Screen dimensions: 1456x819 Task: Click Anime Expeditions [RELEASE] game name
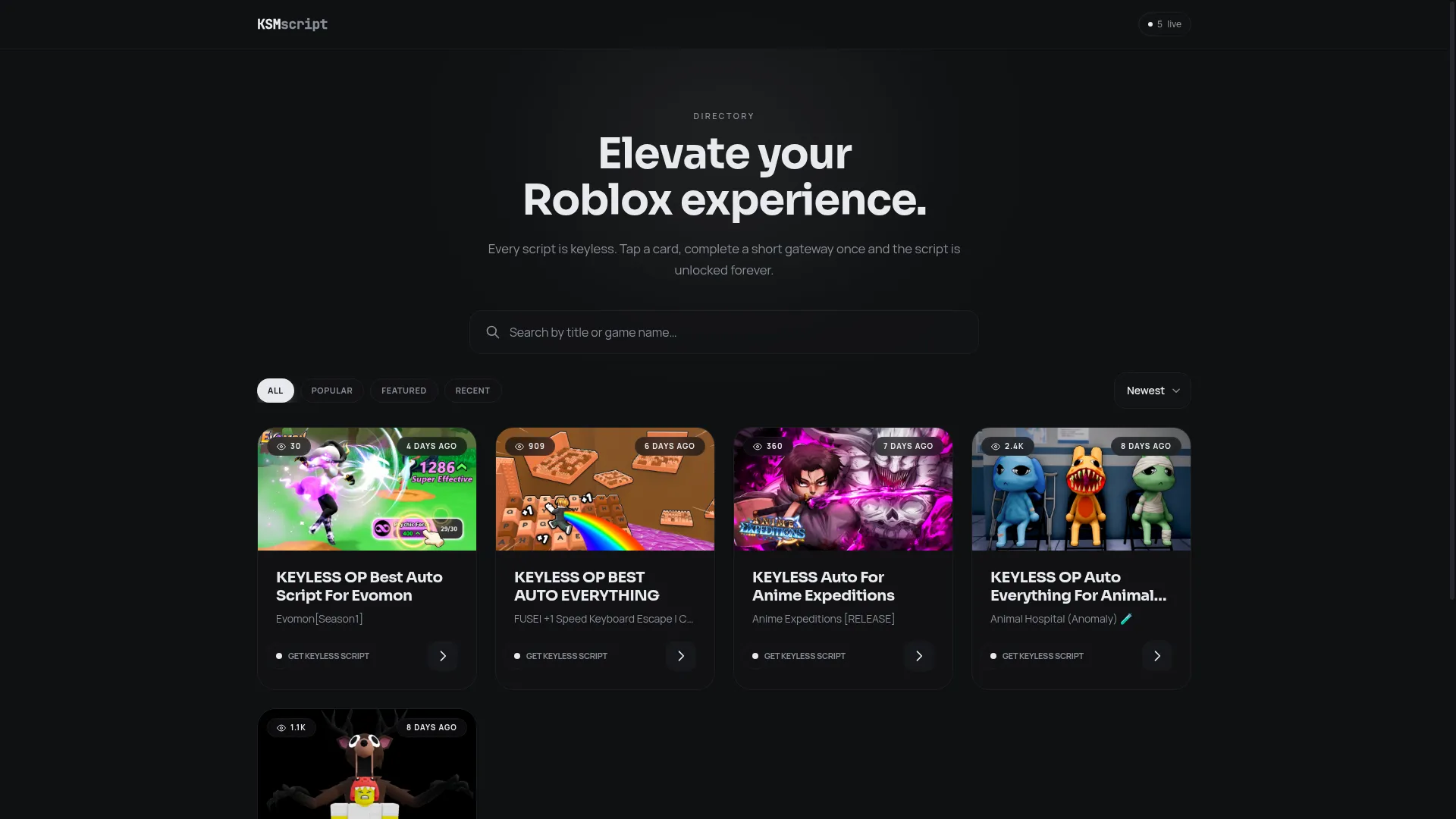(x=824, y=619)
